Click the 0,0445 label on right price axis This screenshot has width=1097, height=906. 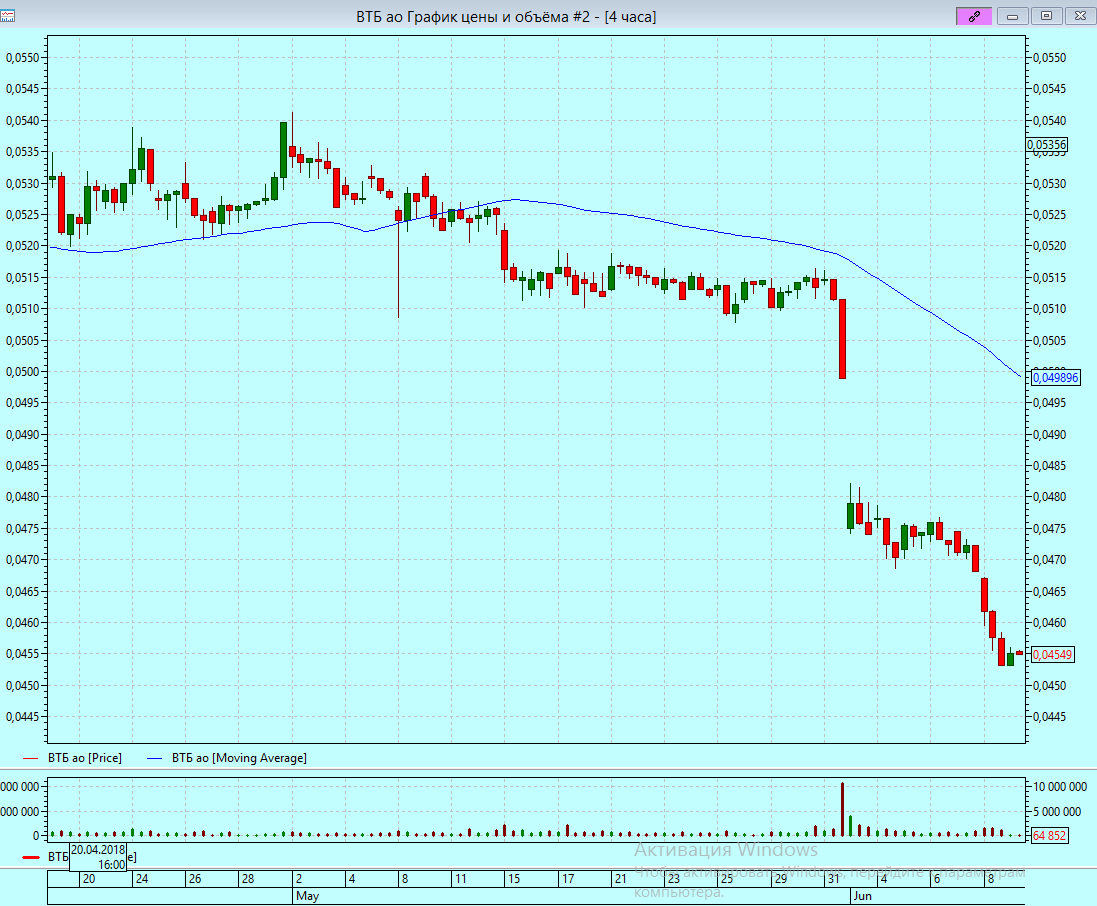tap(1050, 717)
